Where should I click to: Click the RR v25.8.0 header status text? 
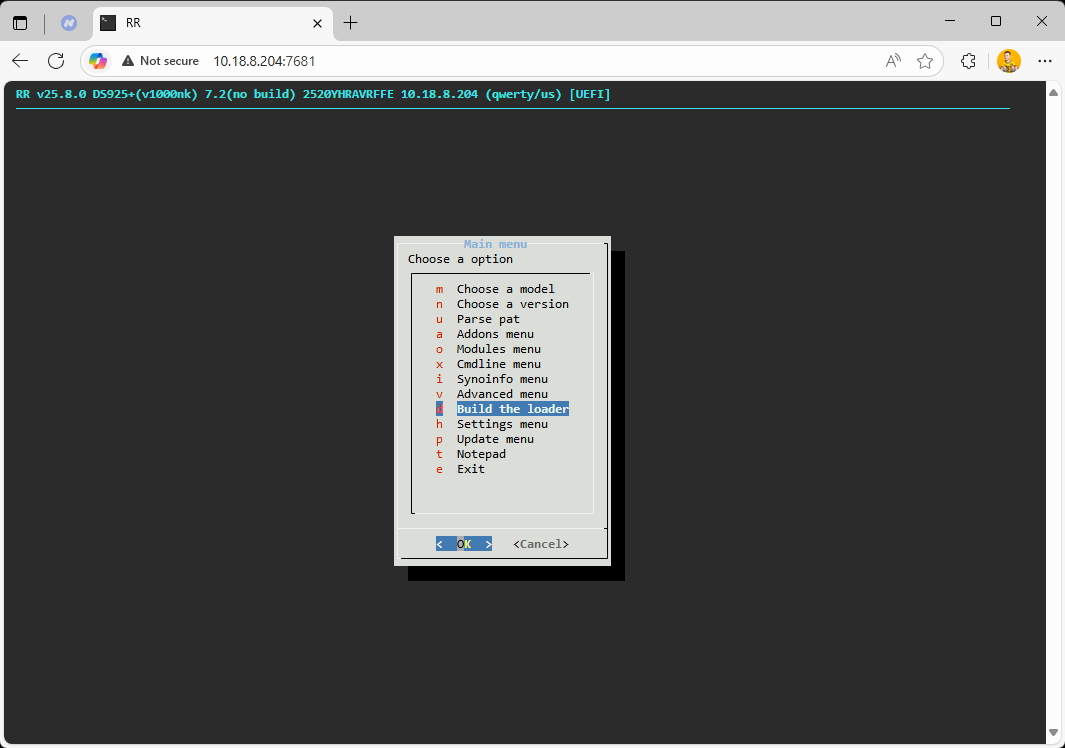coord(313,94)
